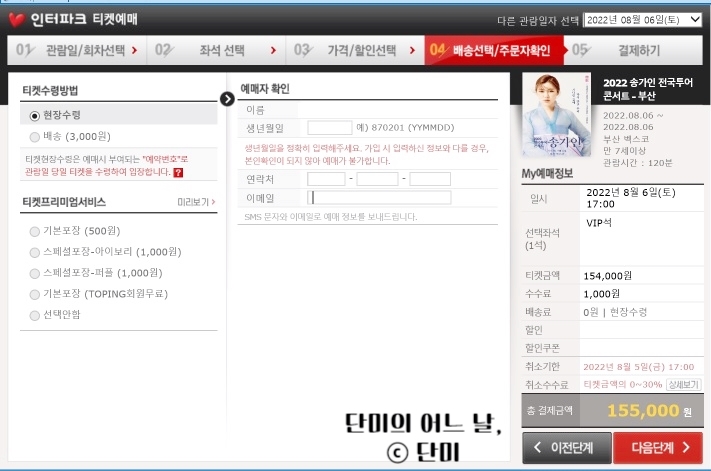
Task: Click the 2022년 8월 6일(토) 17:00 date text
Action: coord(631,198)
